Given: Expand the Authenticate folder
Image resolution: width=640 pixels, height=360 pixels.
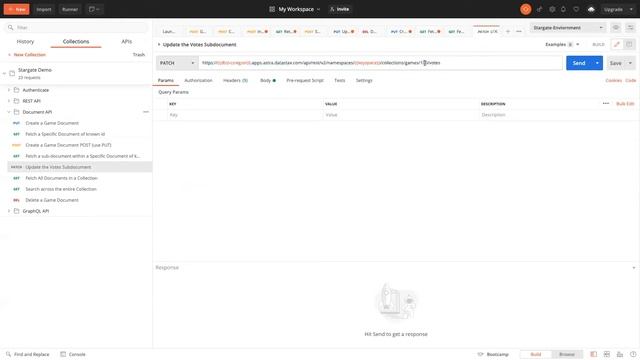Looking at the screenshot, I should point(9,90).
